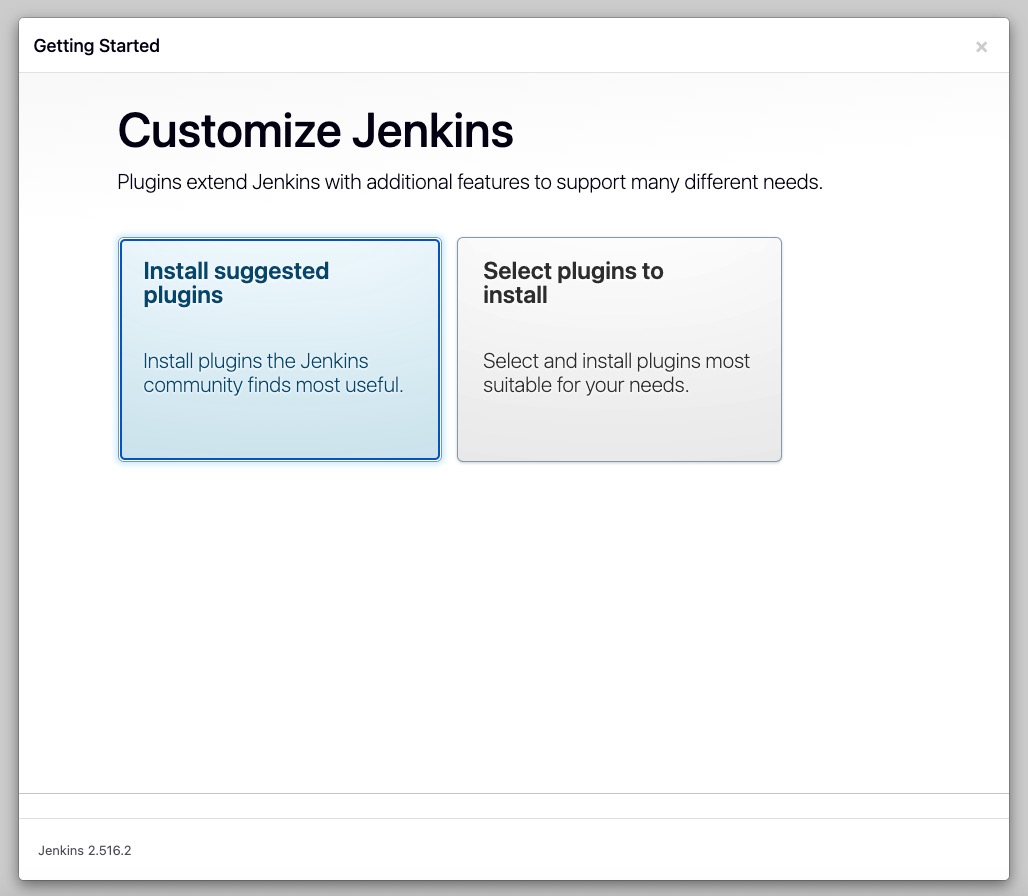Close the Getting Started dialog
The image size is (1028, 896).
981,47
